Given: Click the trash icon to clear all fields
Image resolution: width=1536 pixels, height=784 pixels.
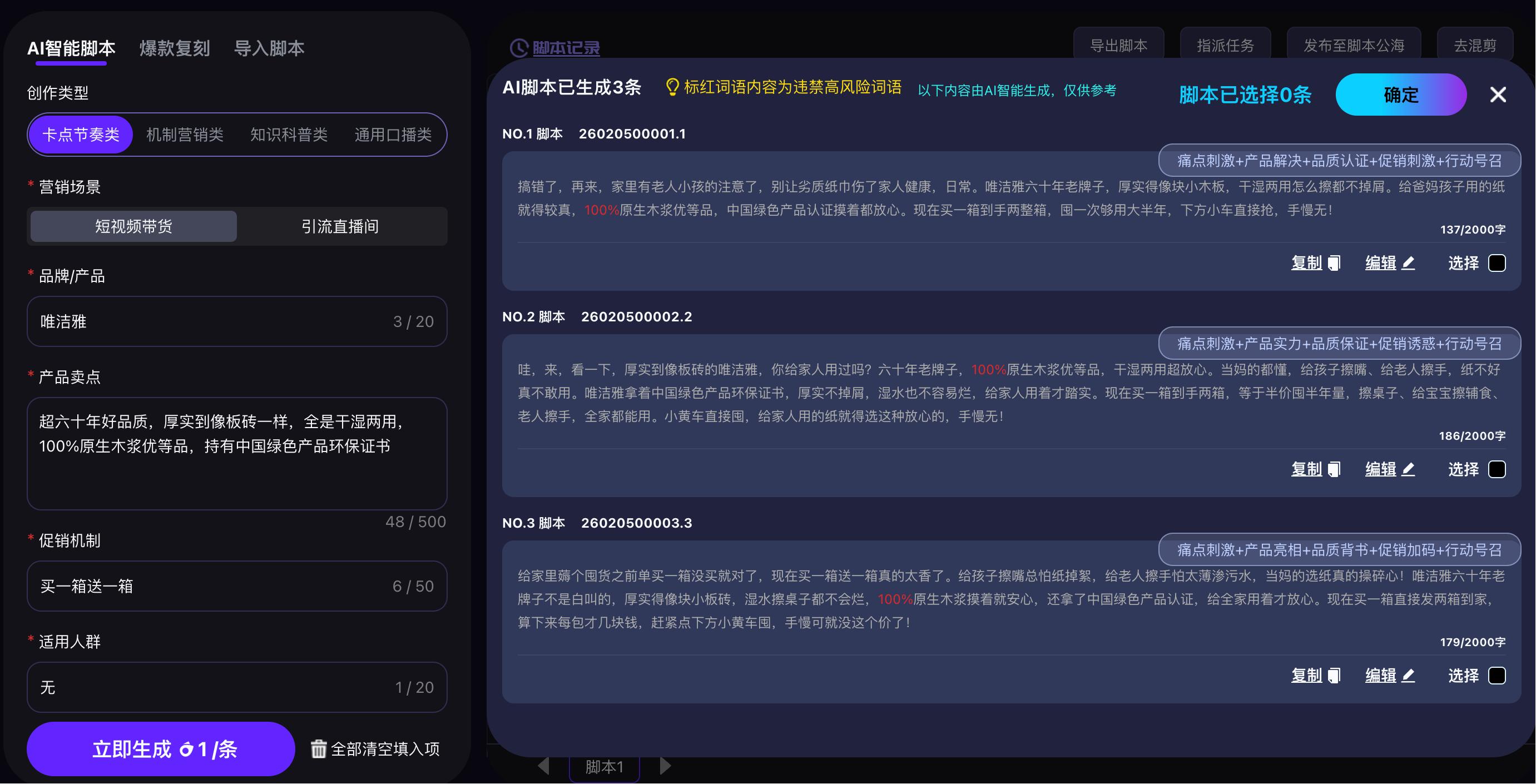Looking at the screenshot, I should (319, 749).
